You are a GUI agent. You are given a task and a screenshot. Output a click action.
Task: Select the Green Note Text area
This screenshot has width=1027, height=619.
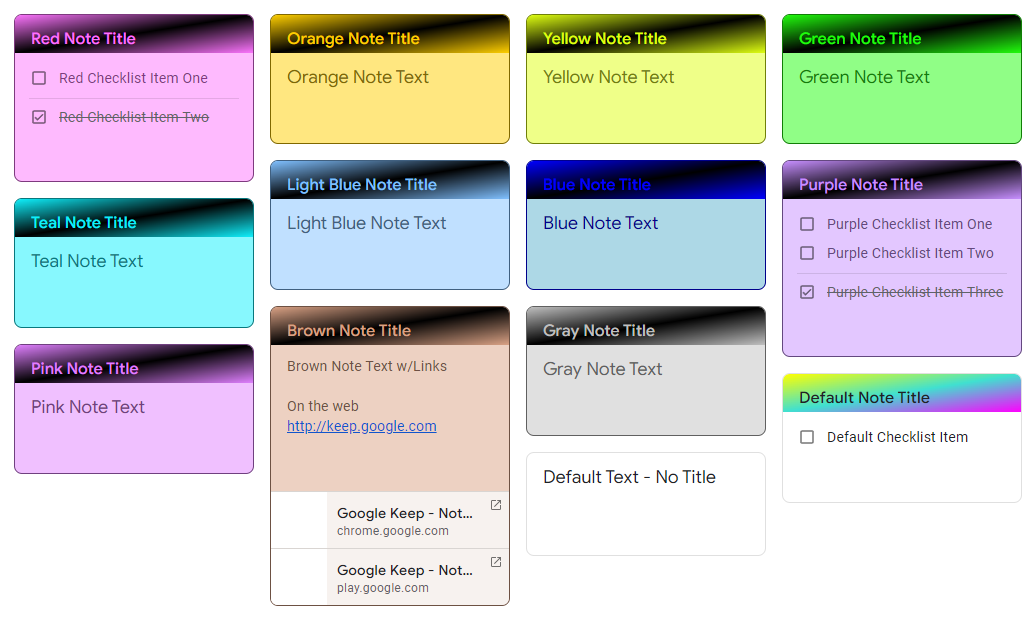(x=864, y=77)
